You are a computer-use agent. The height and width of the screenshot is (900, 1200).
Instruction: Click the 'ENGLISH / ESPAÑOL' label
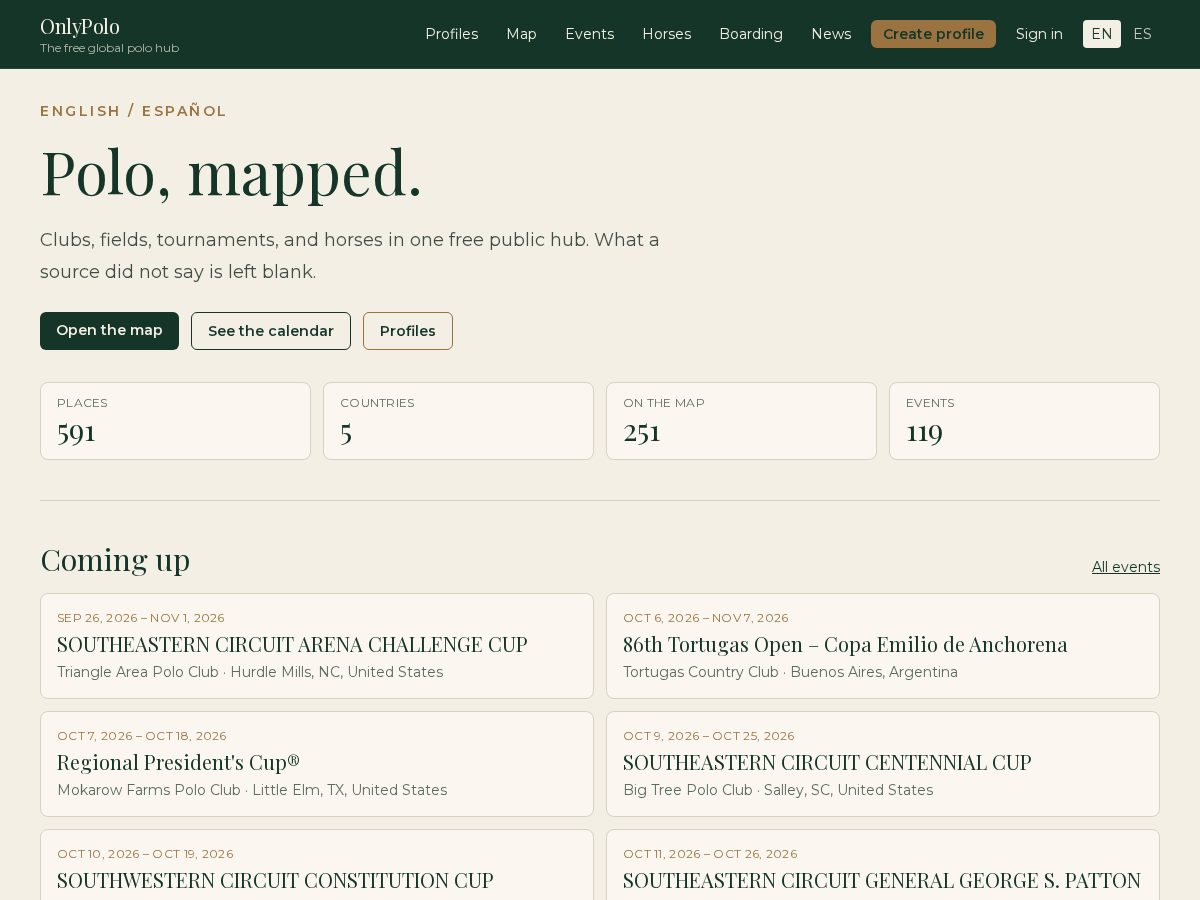click(134, 111)
